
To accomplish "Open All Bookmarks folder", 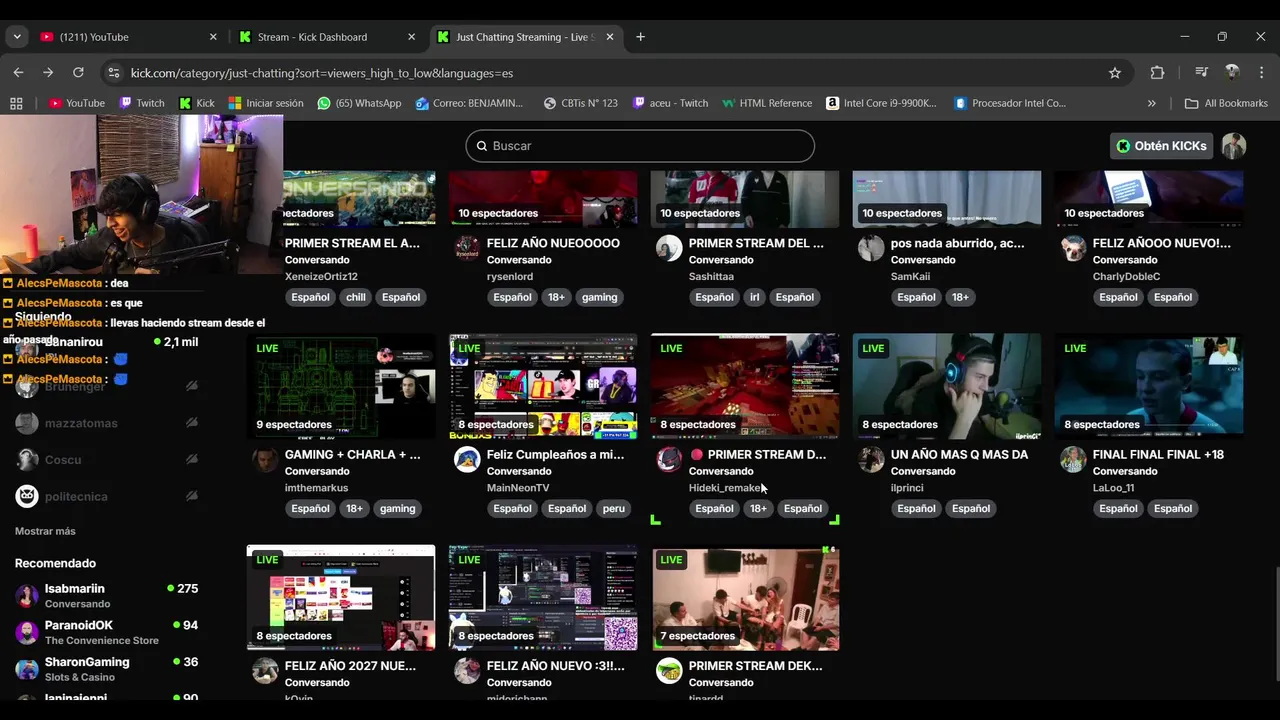I will (1226, 103).
